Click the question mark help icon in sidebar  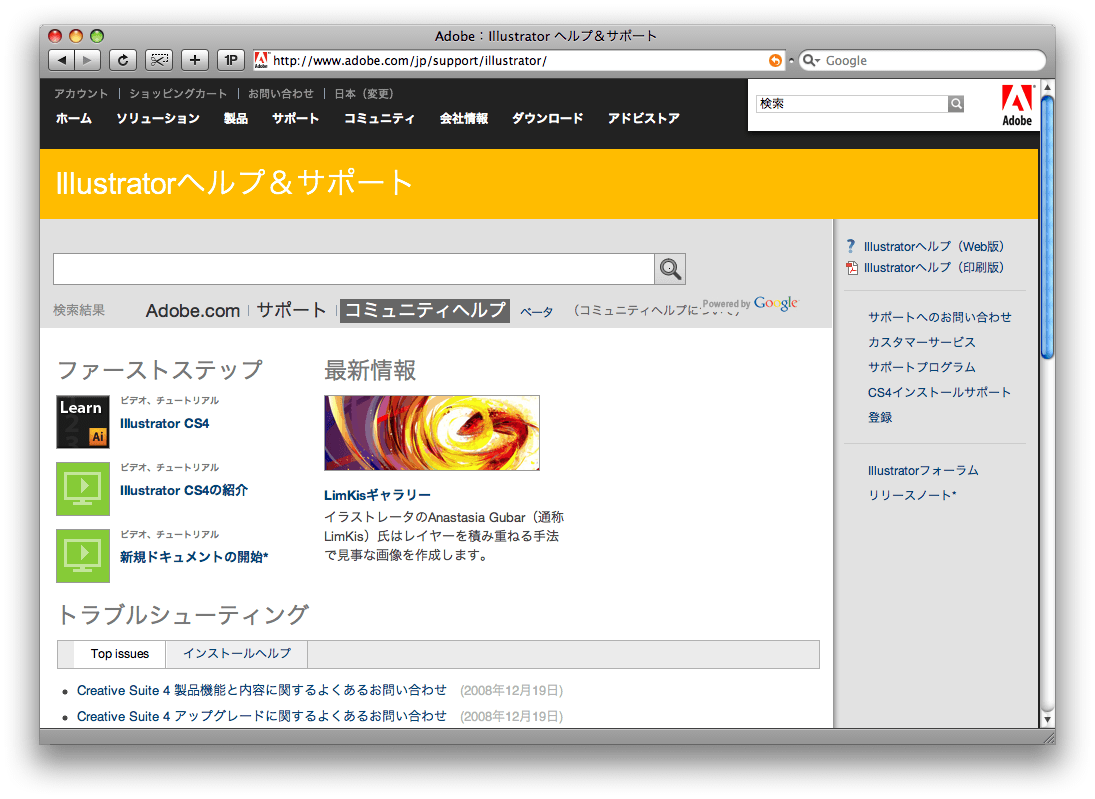click(x=851, y=246)
